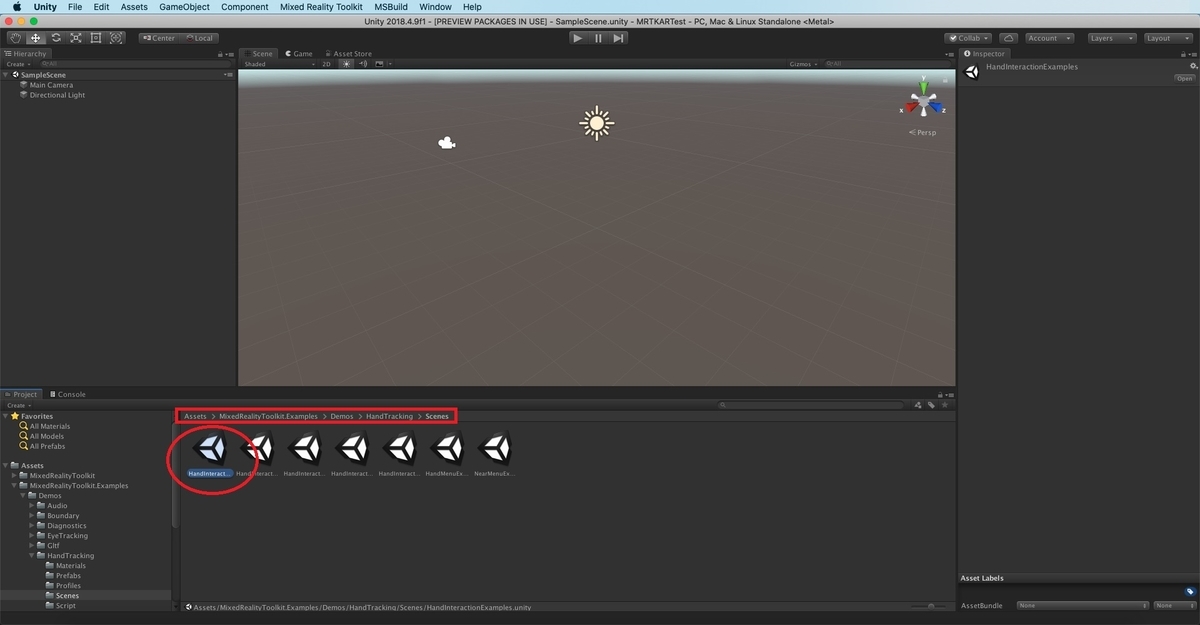
Task: Toggle the Inspector panel lock
Action: coord(1181,54)
